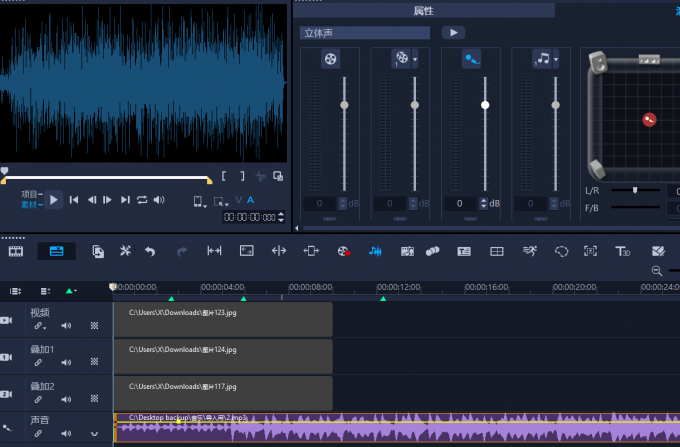Open the Subtitle Editor
Viewport: 680px width, 447px height.
click(x=464, y=251)
